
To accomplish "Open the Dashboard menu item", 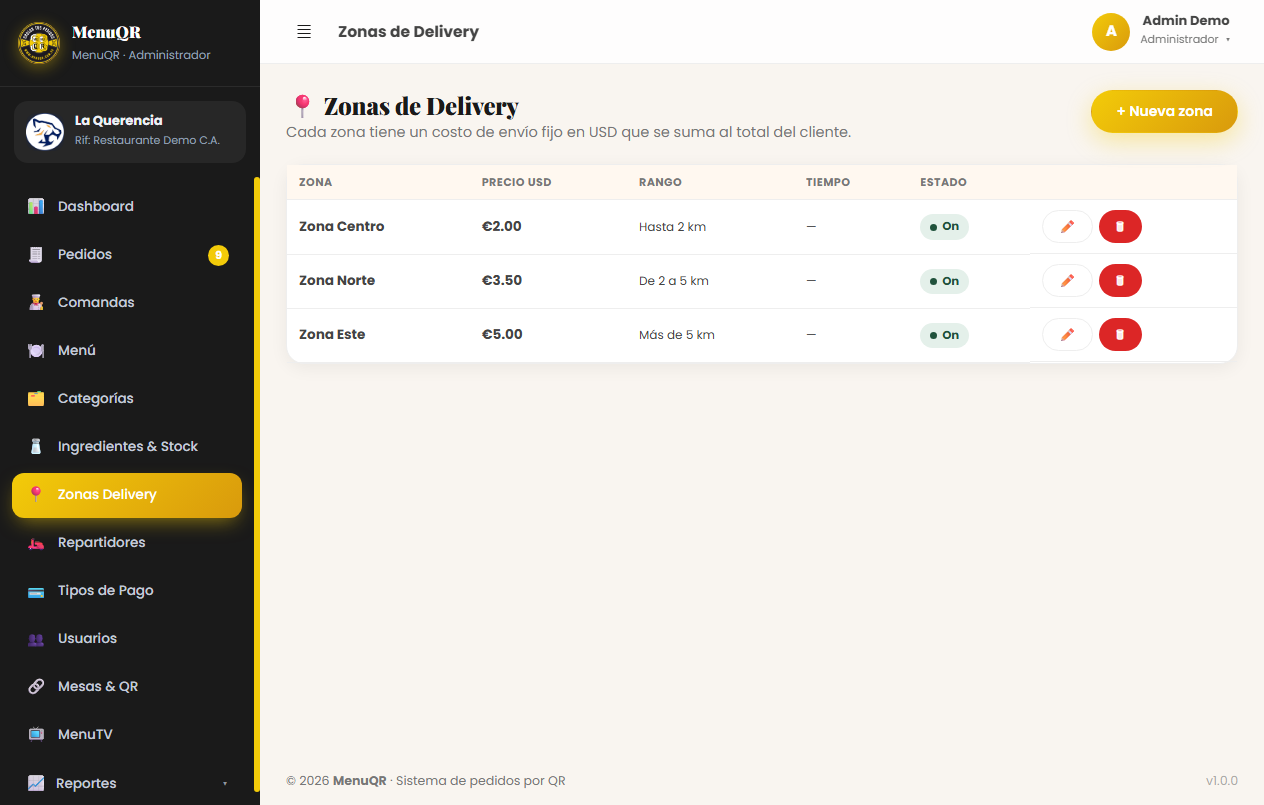I will point(127,206).
